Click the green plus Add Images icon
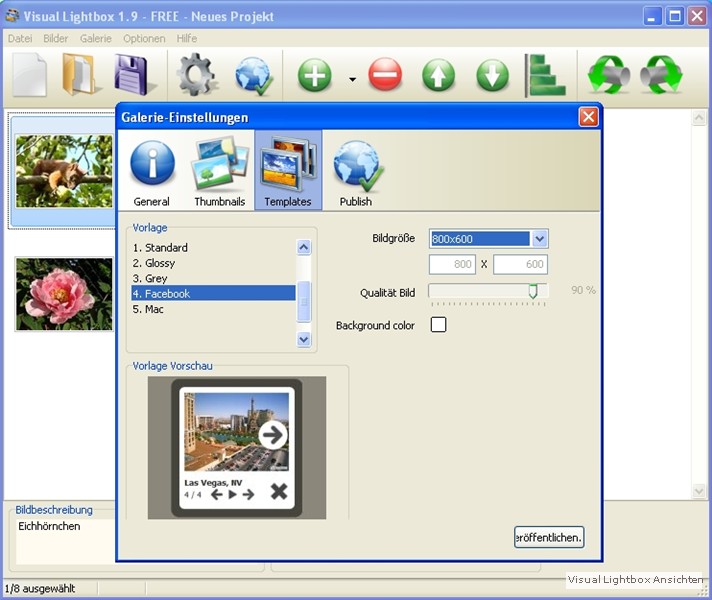Viewport: 712px width, 600px height. (315, 75)
